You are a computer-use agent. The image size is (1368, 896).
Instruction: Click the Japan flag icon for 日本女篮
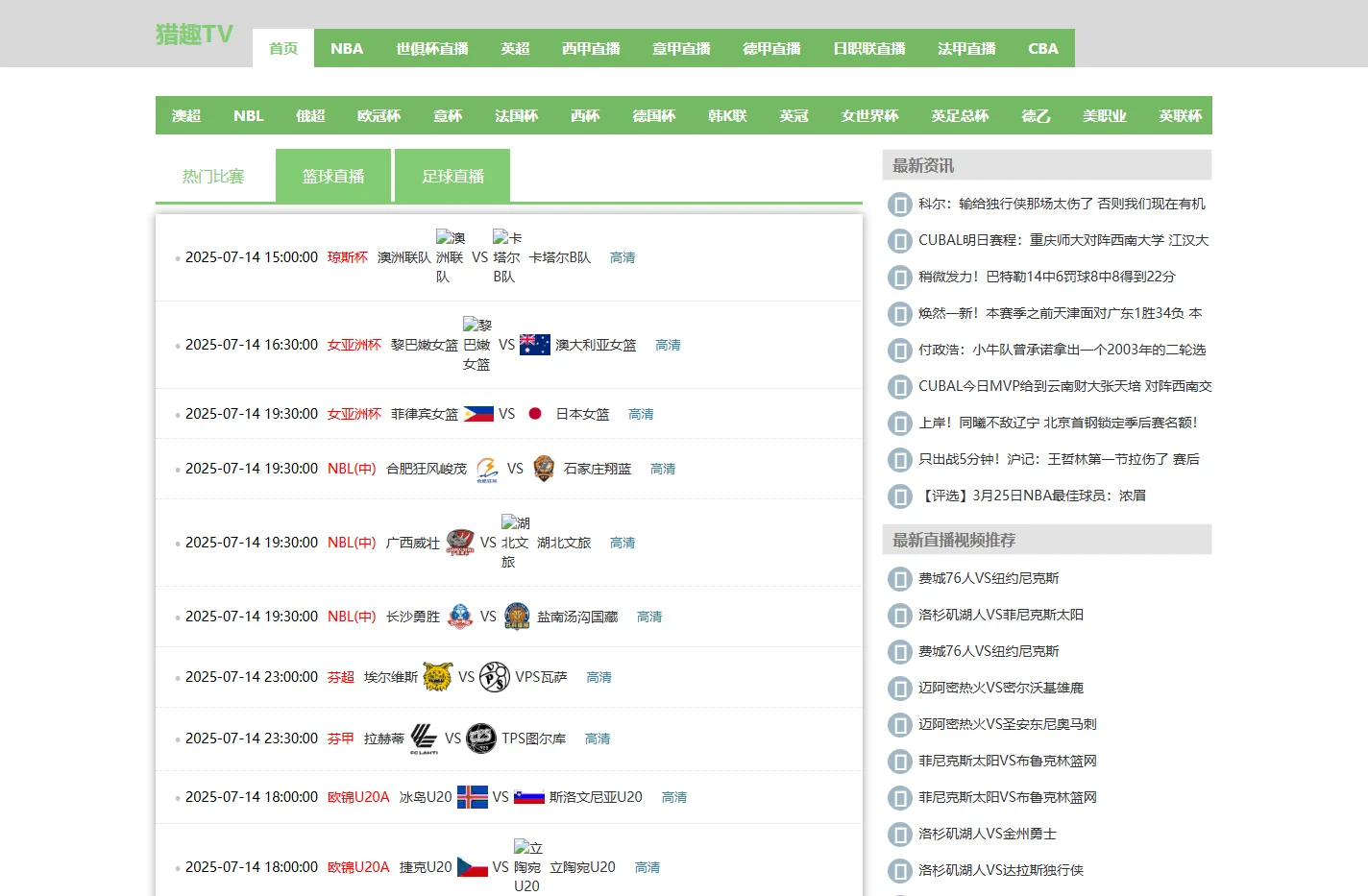point(535,414)
